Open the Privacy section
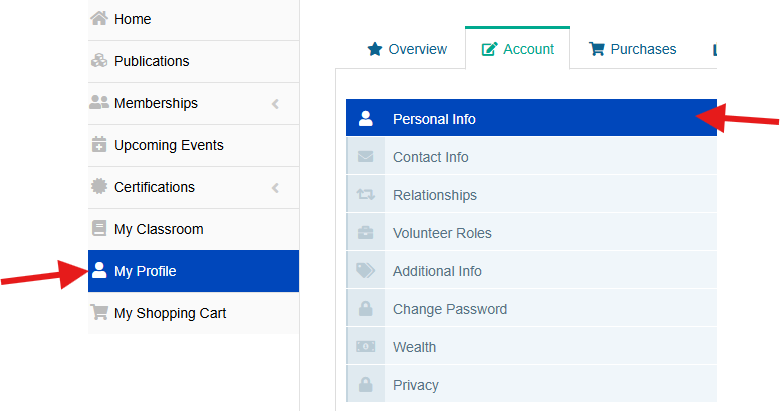The width and height of the screenshot is (780, 411). (531, 384)
